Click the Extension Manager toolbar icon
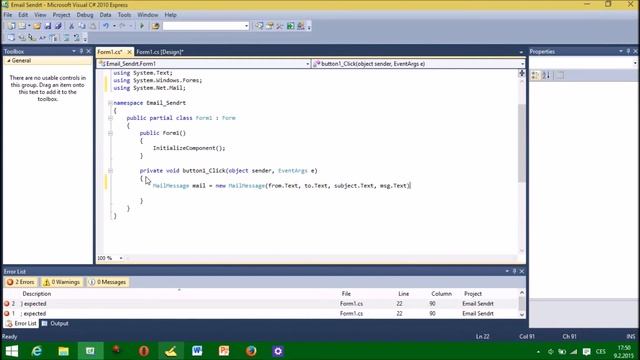 tap(301, 26)
